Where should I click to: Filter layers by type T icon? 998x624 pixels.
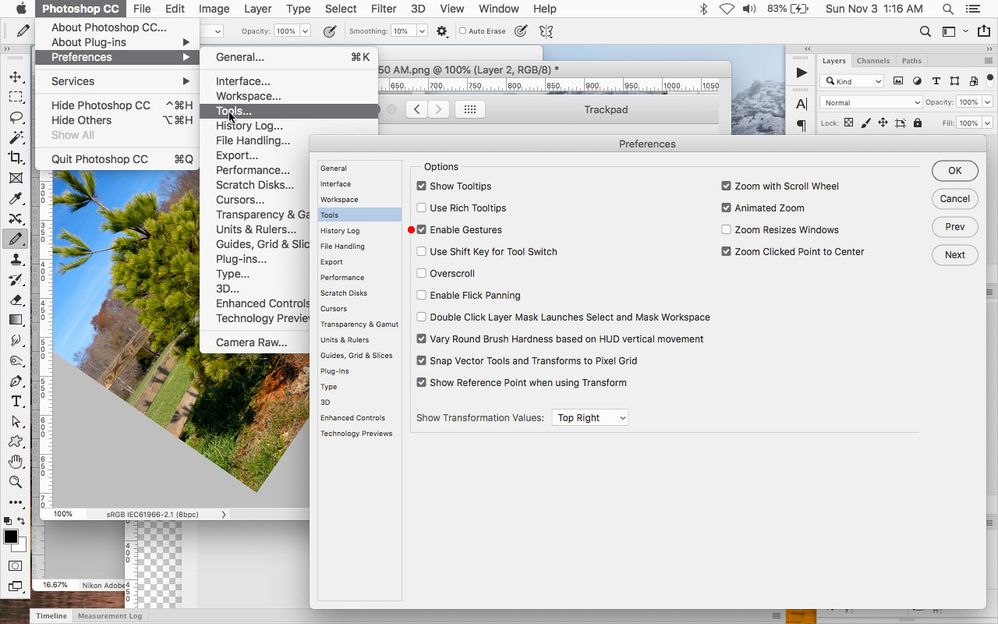tap(936, 81)
